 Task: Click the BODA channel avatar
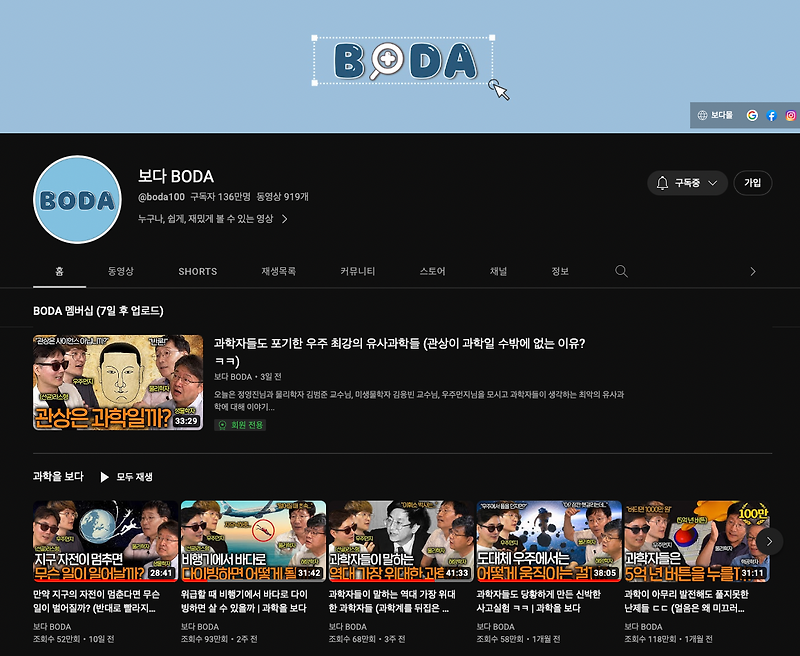point(78,199)
